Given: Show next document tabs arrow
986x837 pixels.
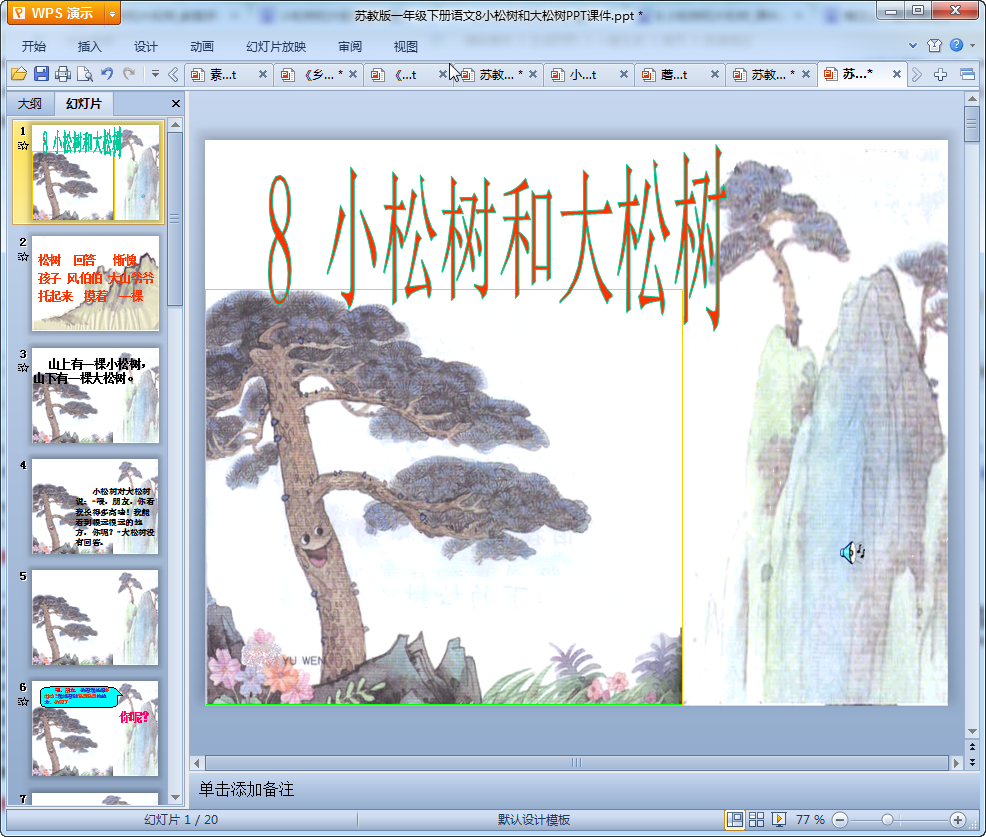Looking at the screenshot, I should click(x=916, y=75).
